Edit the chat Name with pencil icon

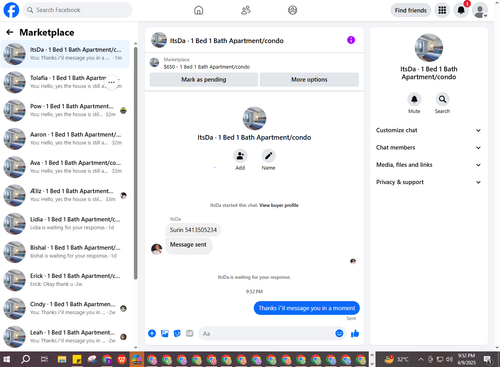click(268, 156)
